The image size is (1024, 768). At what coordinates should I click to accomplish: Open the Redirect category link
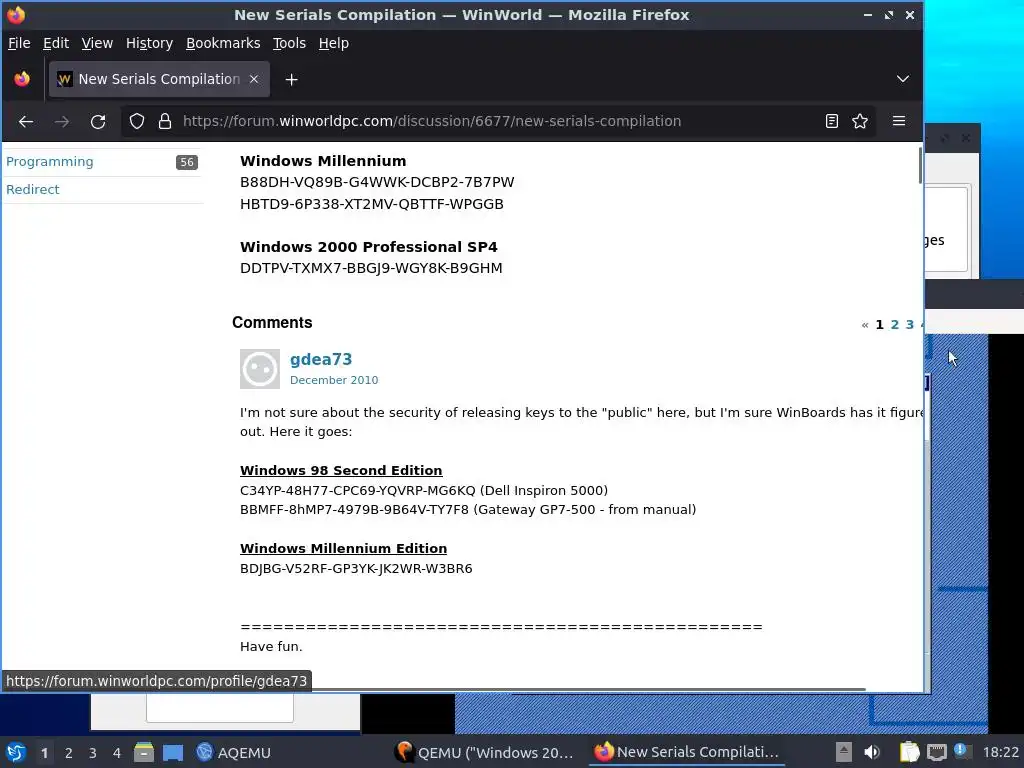[x=33, y=189]
